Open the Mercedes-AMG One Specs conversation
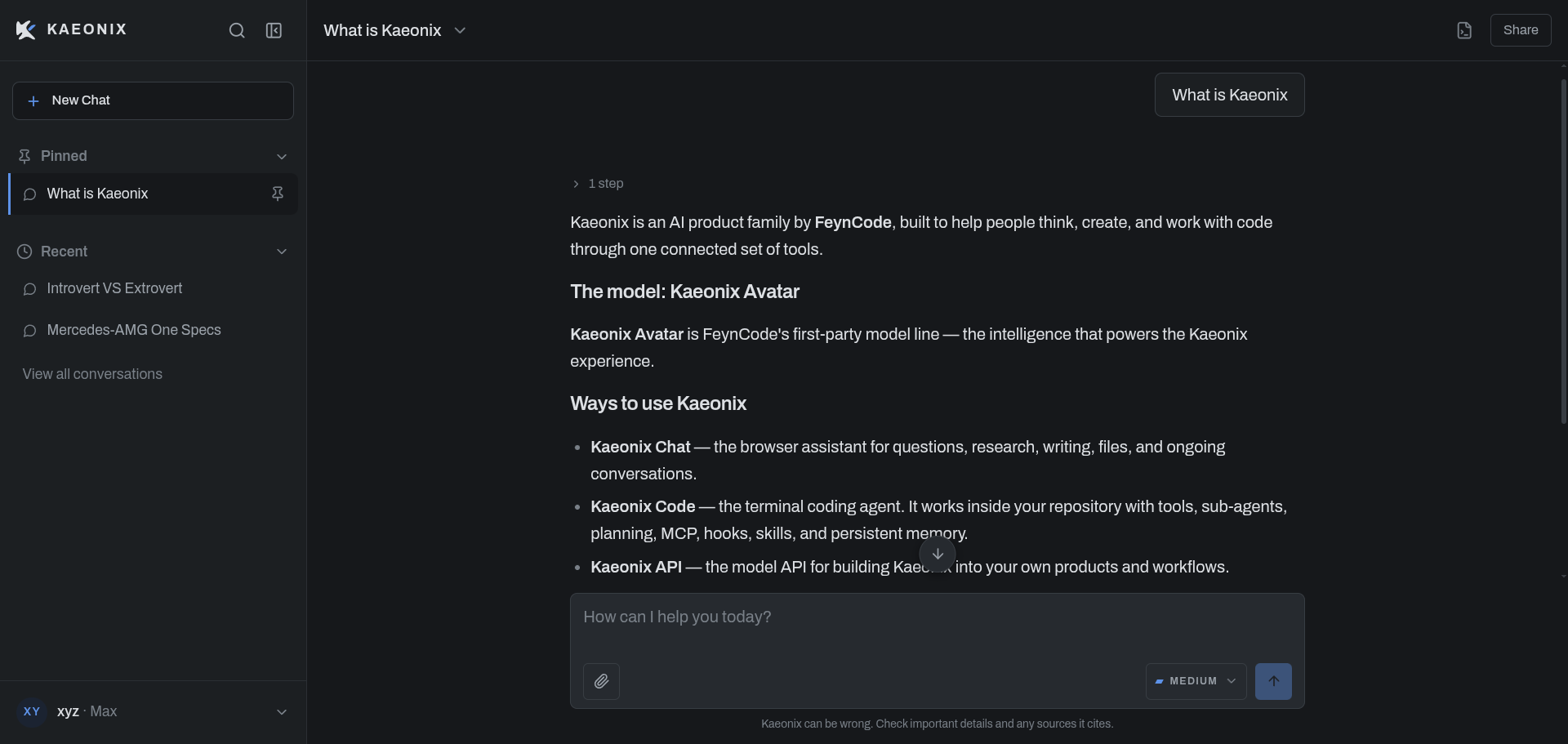Image resolution: width=1568 pixels, height=744 pixels. [153, 331]
